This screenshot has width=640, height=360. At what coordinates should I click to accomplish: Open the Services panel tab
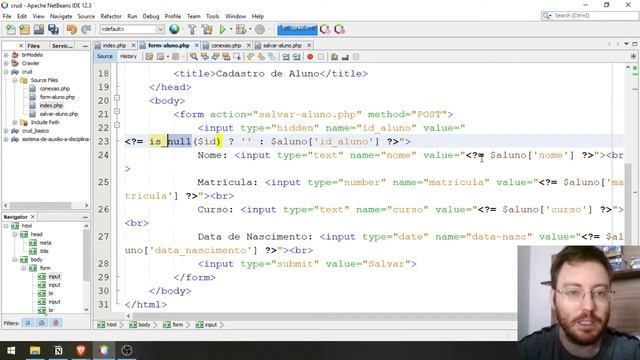[62, 46]
